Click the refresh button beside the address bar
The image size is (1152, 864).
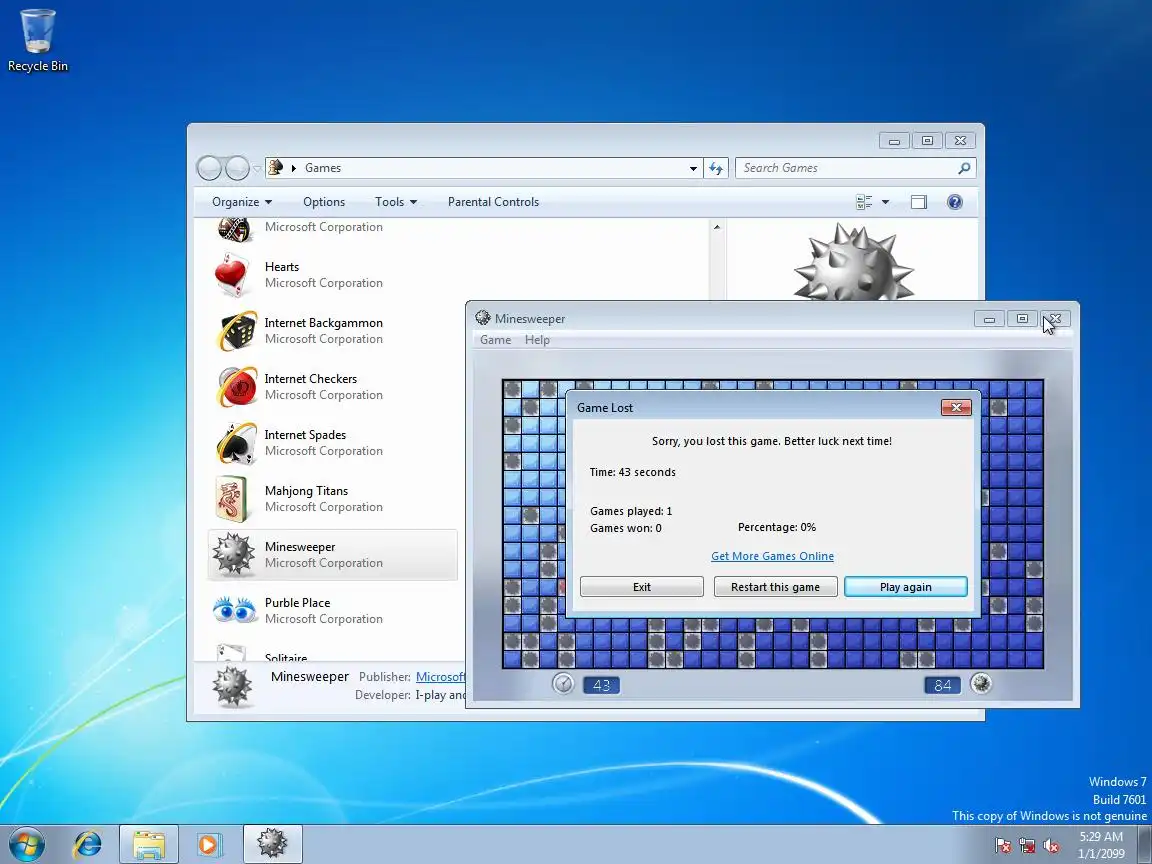(716, 168)
